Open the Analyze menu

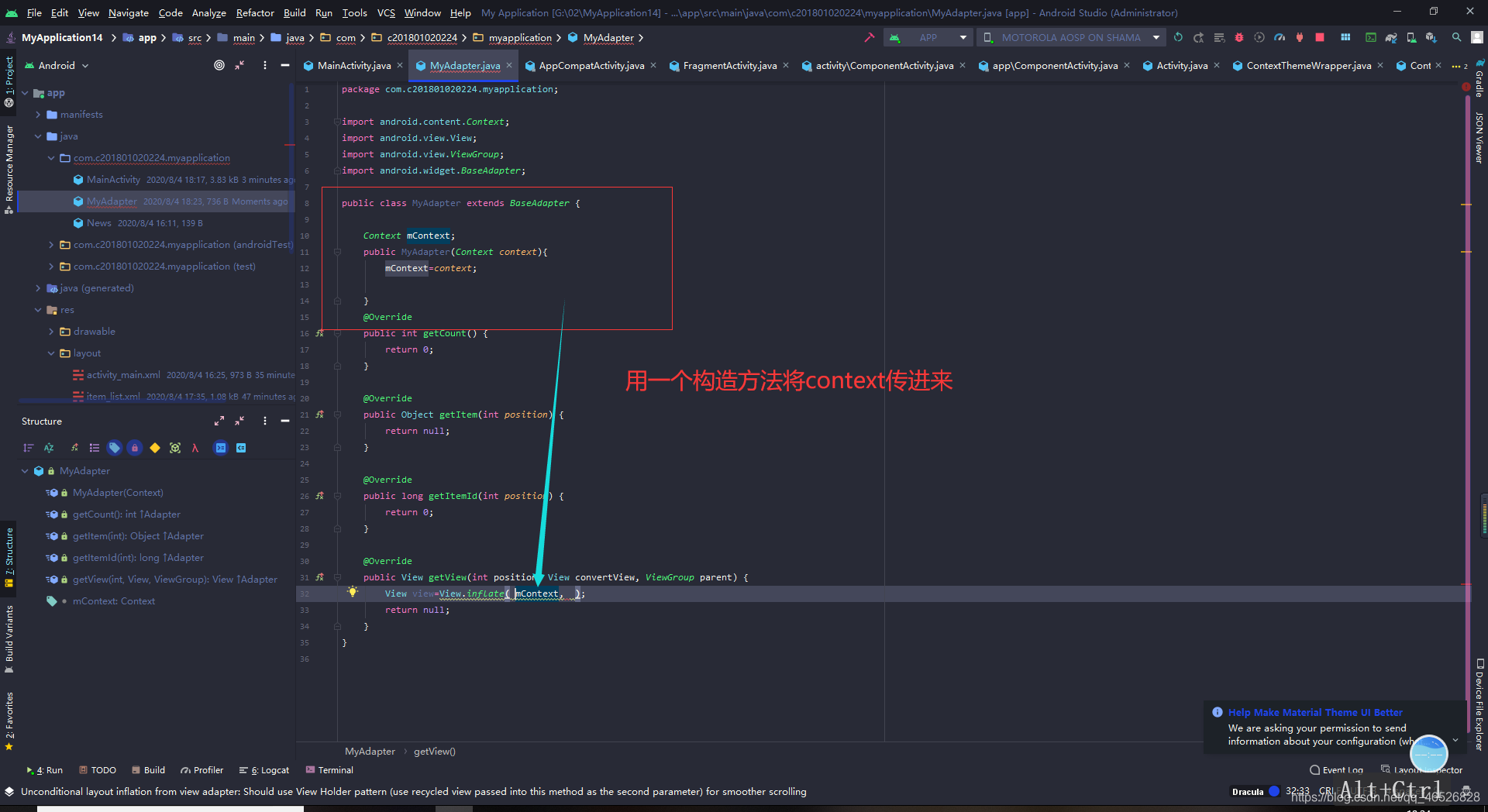coord(208,12)
